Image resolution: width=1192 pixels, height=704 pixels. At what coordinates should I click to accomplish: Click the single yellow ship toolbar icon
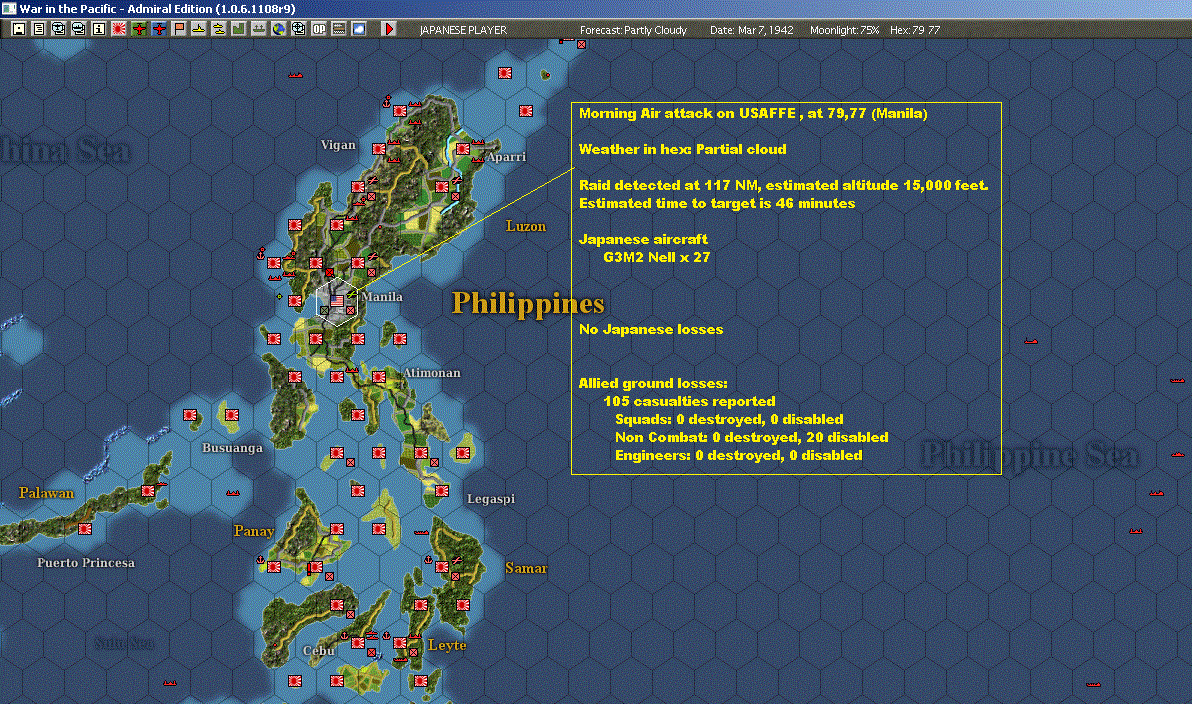click(x=198, y=29)
